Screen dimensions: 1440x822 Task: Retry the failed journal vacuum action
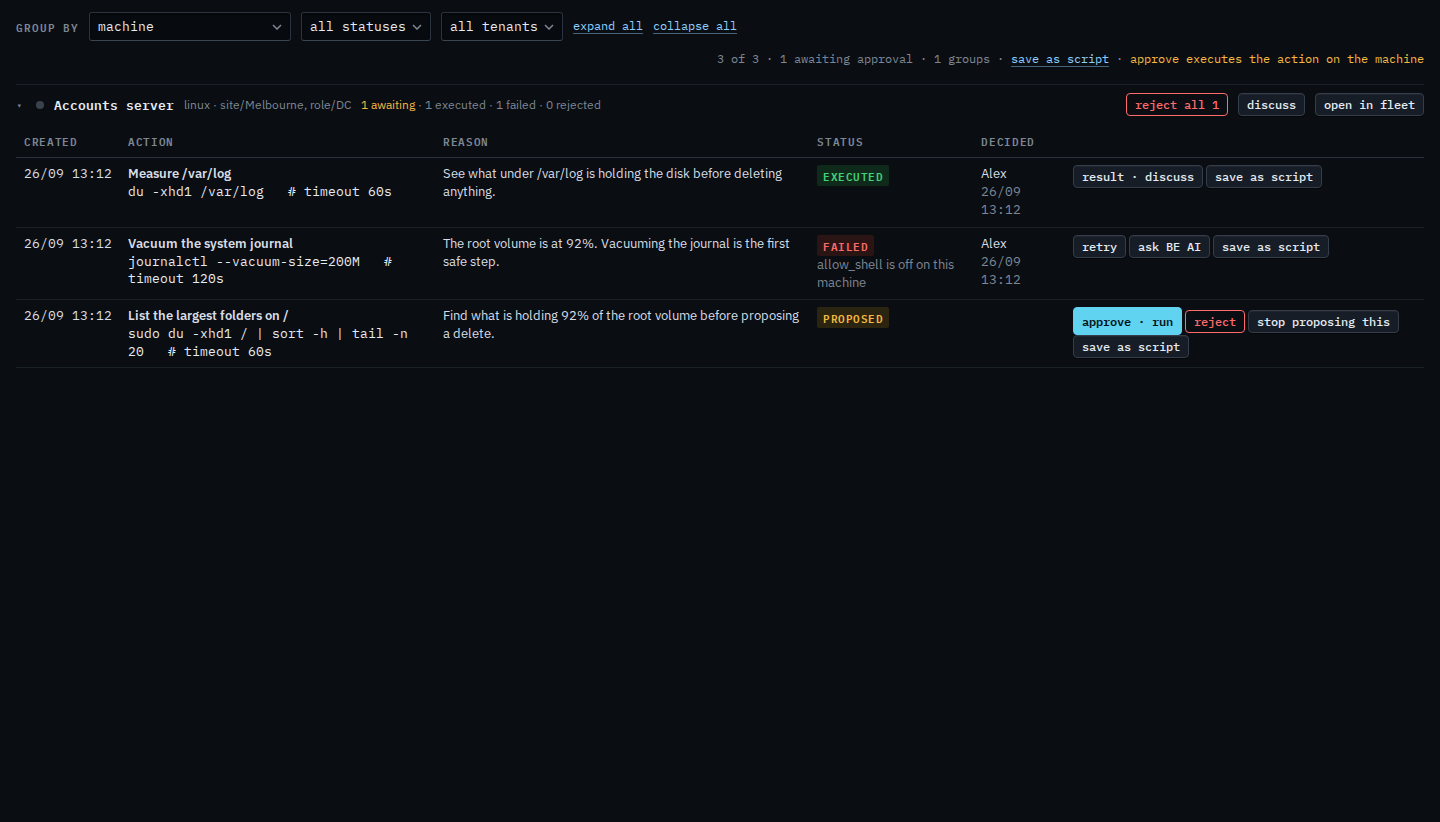point(1099,247)
